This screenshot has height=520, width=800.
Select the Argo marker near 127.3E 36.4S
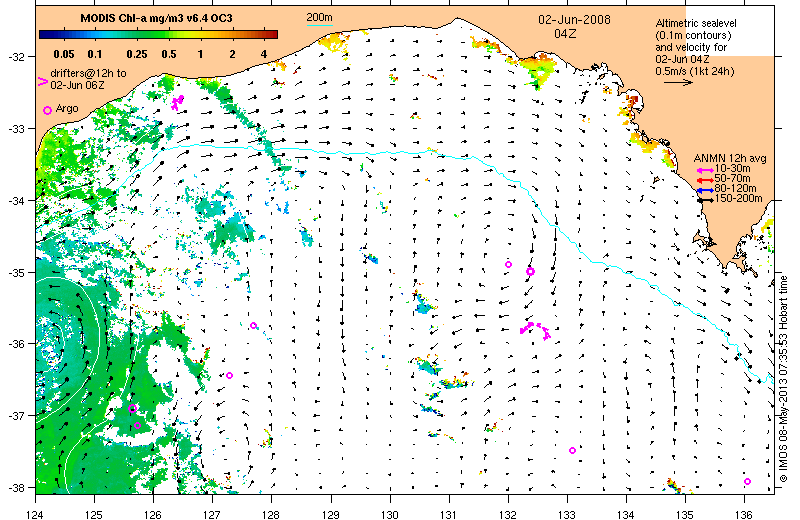point(230,376)
